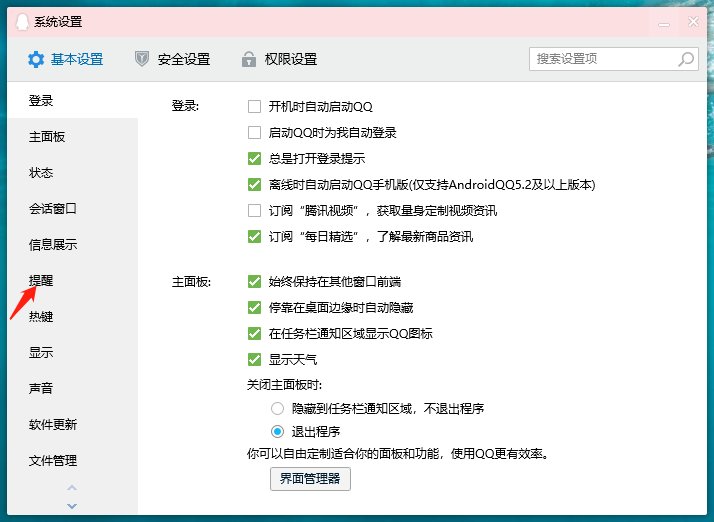Screen dimensions: 714x522
Task: Click the 登录: section heading
Action: (185, 106)
